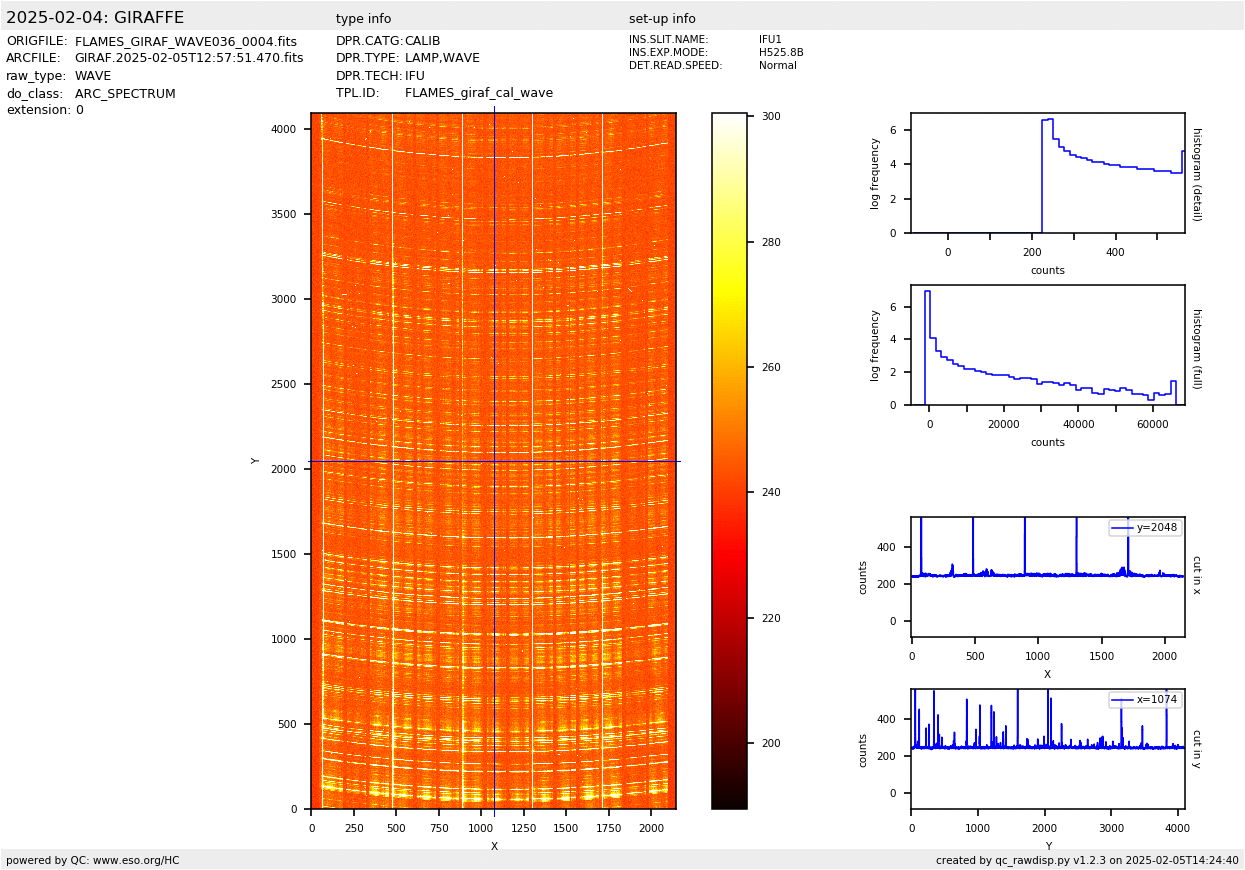Click the DPR.TYPE value LAMP,WAVE

(x=442, y=59)
